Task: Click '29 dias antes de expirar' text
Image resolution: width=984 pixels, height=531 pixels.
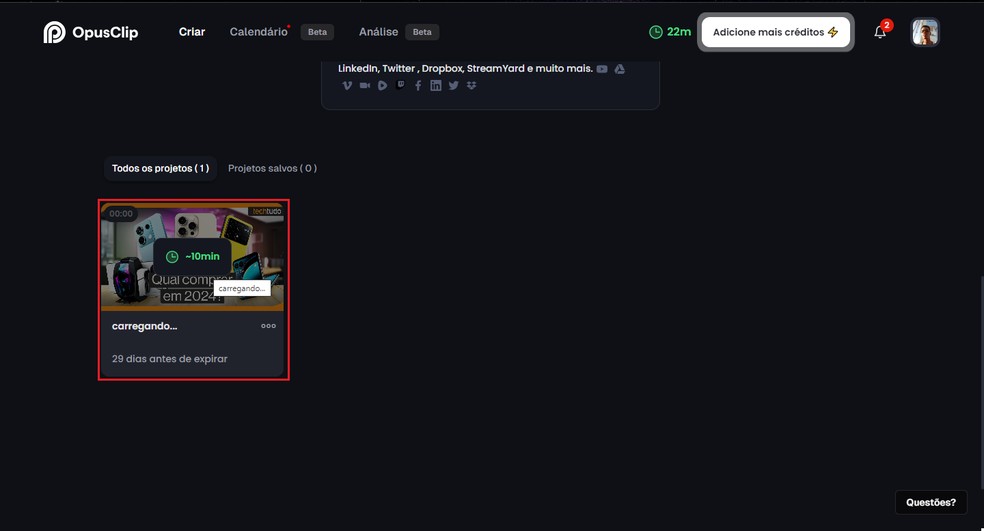Action: (x=169, y=359)
